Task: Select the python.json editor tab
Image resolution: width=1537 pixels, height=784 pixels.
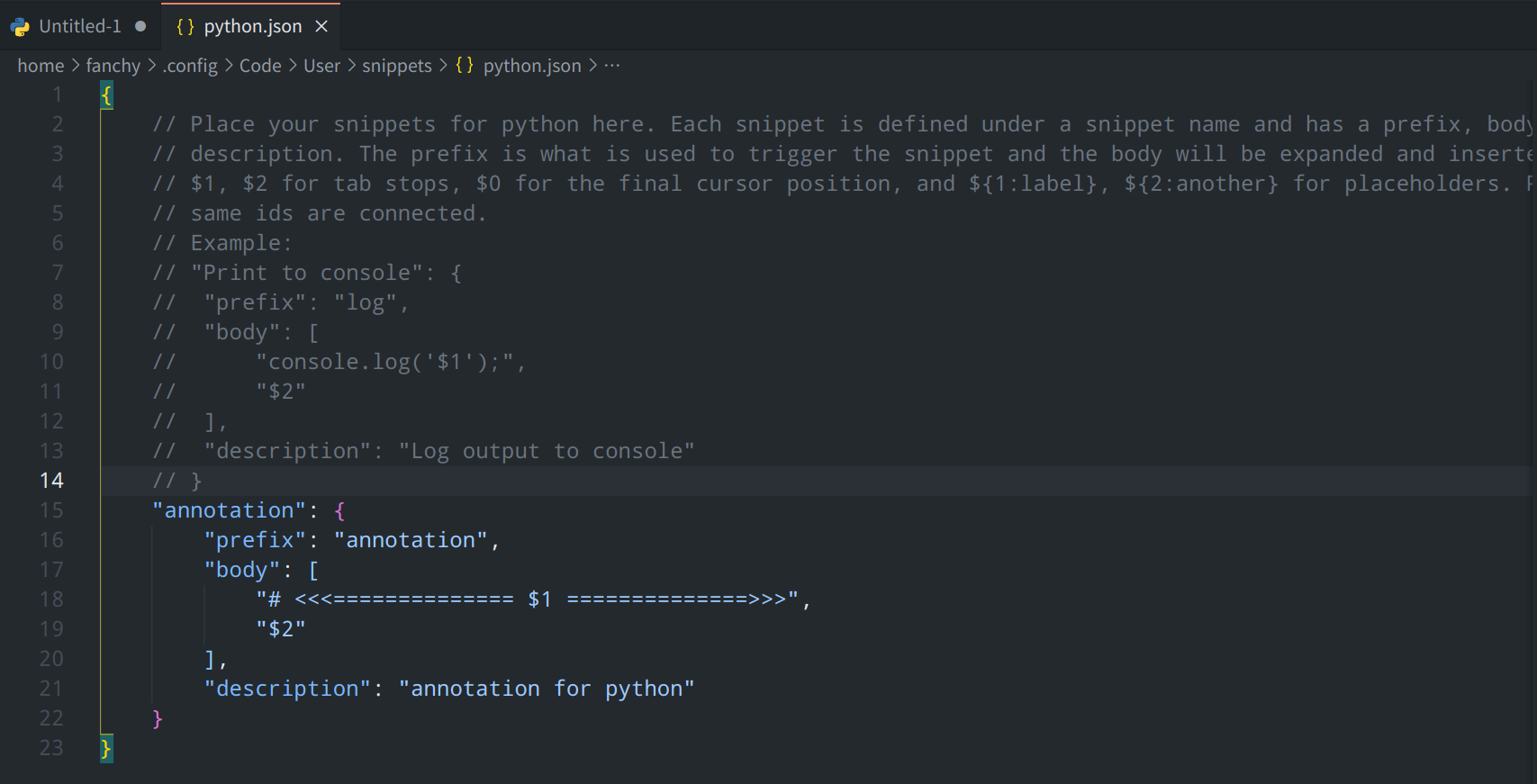Action: click(x=252, y=26)
